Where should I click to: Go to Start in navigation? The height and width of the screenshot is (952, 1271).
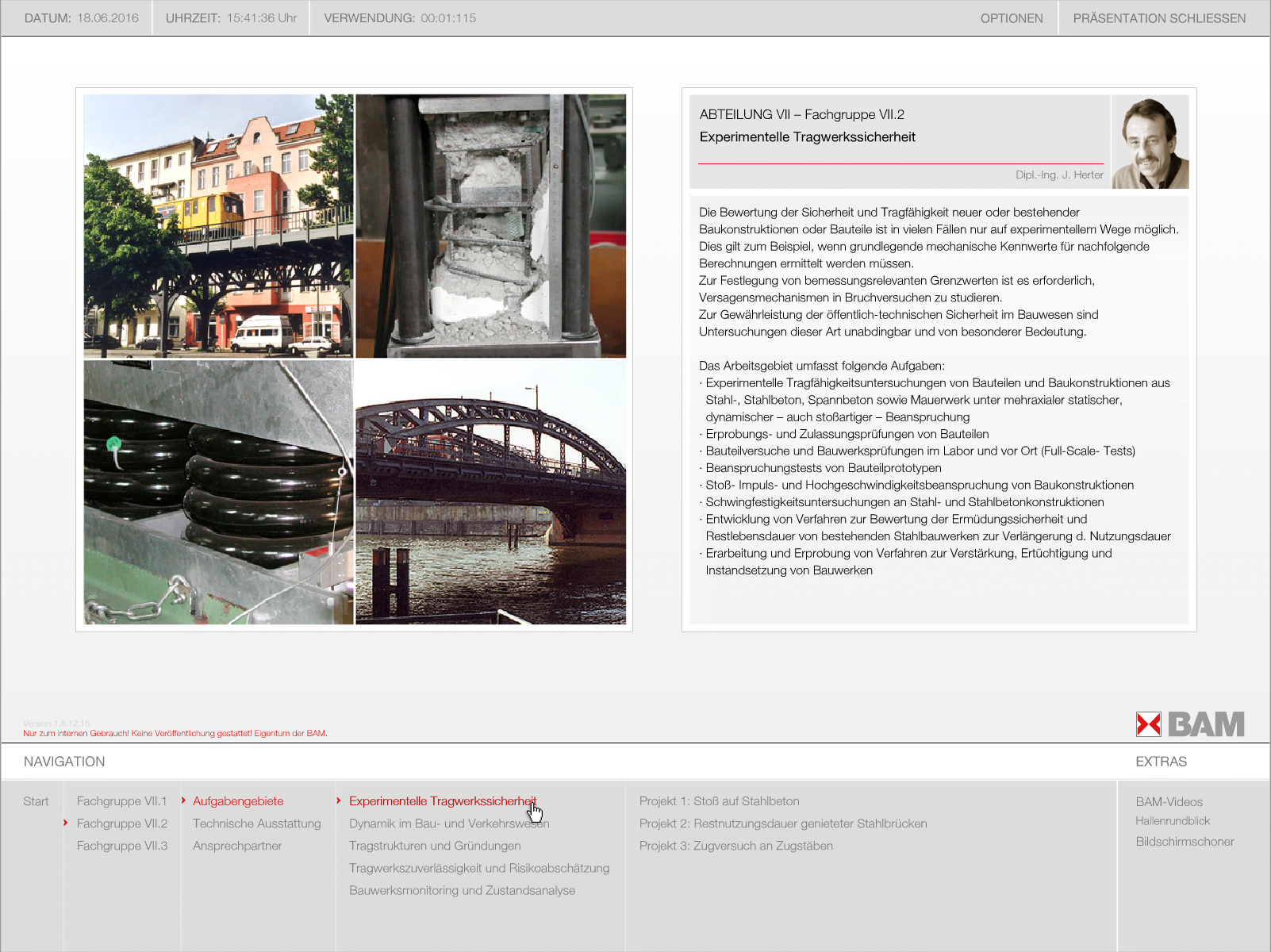point(36,801)
